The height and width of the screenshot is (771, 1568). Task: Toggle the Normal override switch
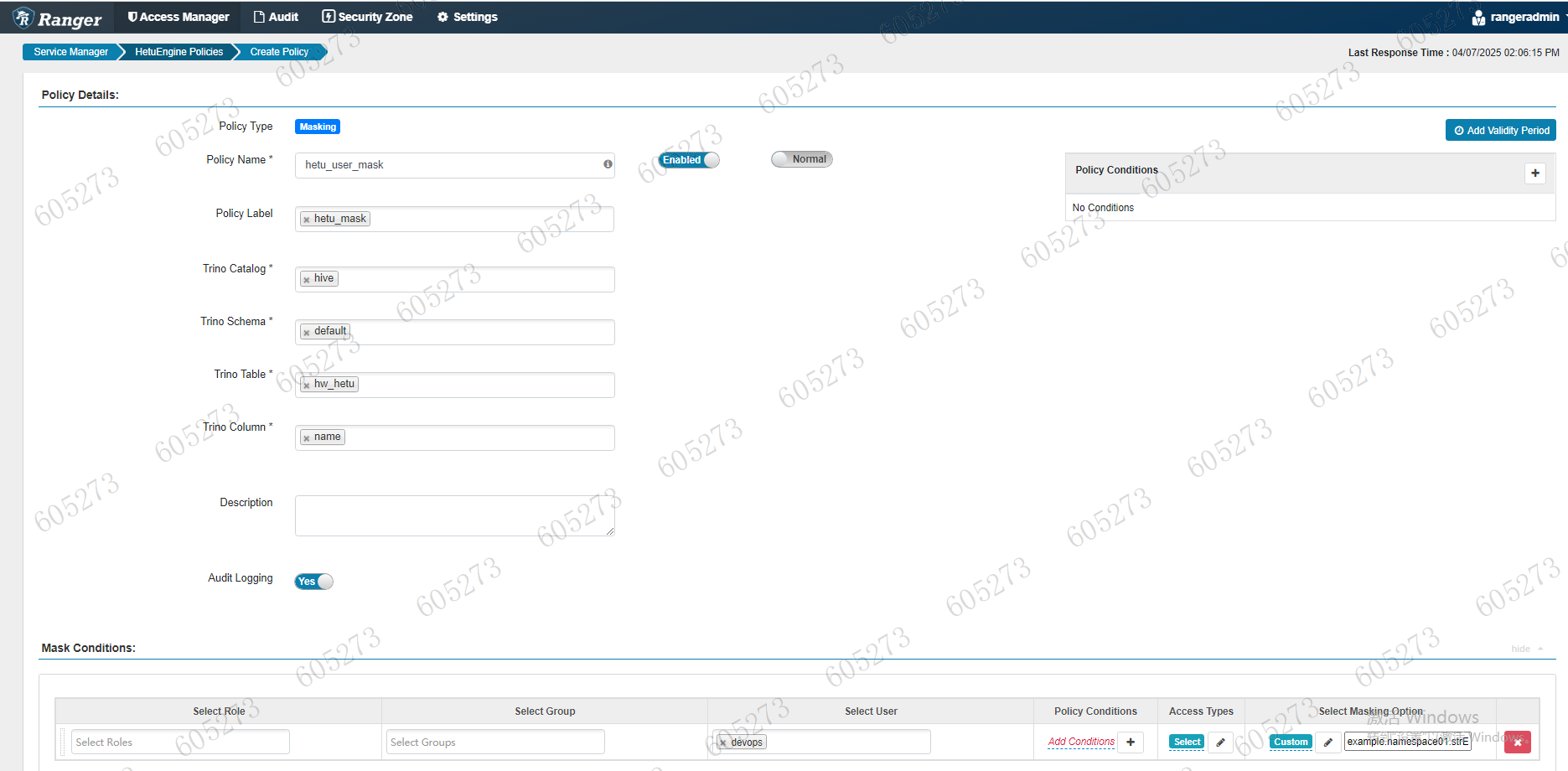click(x=802, y=159)
